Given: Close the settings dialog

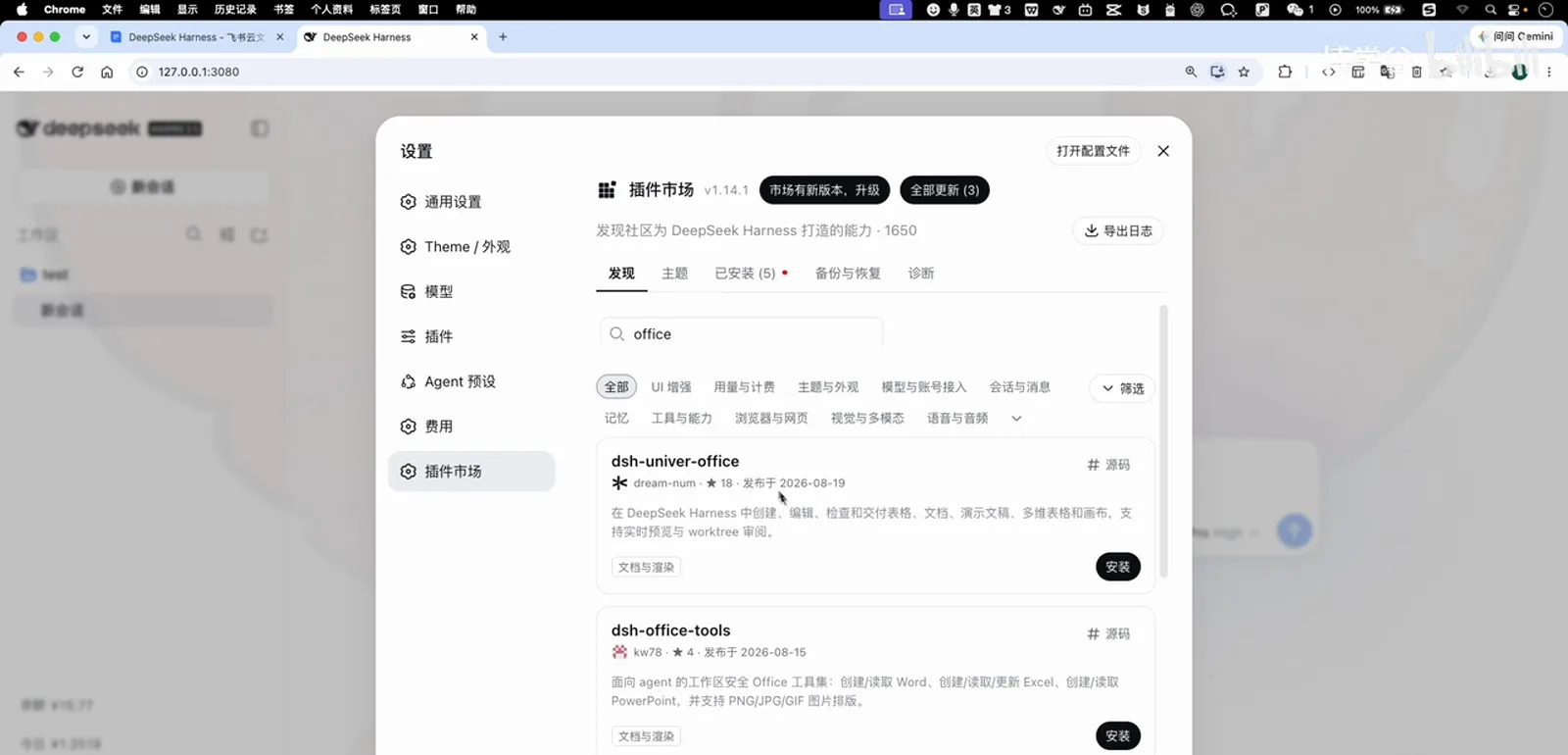Looking at the screenshot, I should coord(1163,151).
